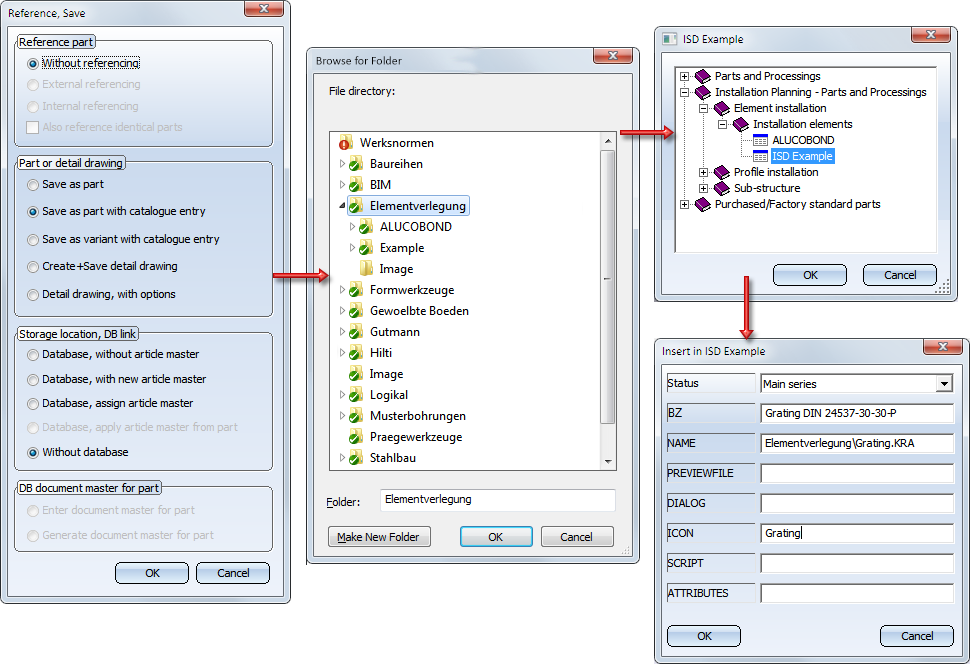The height and width of the screenshot is (664, 970).
Task: Select the Image subfolder under Elementverlegung
Action: click(x=396, y=269)
